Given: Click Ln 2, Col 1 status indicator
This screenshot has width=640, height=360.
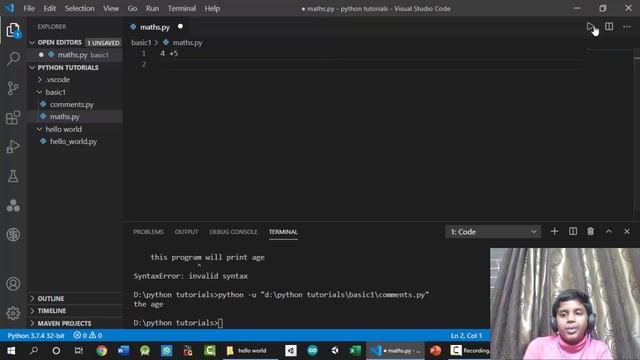Looking at the screenshot, I should 467,335.
